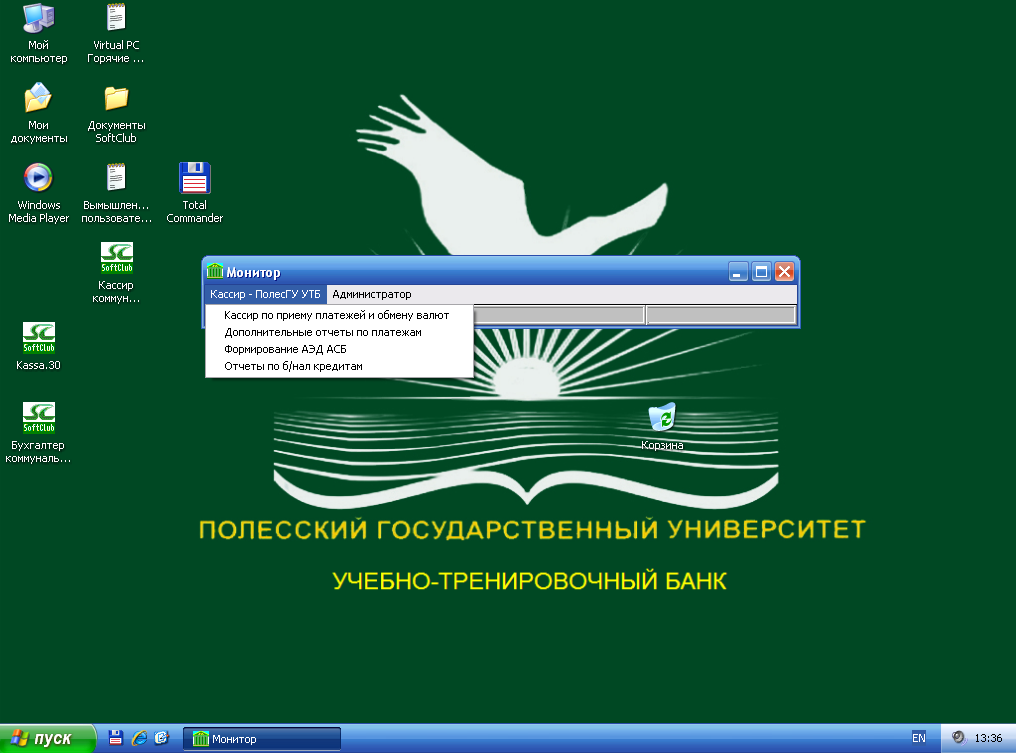Click the пуск Start button
This screenshot has height=753, width=1016.
[47, 738]
